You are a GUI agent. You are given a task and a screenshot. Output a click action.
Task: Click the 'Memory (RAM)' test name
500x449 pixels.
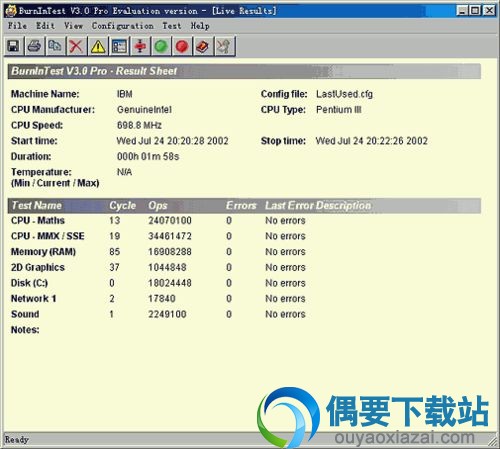(43, 252)
